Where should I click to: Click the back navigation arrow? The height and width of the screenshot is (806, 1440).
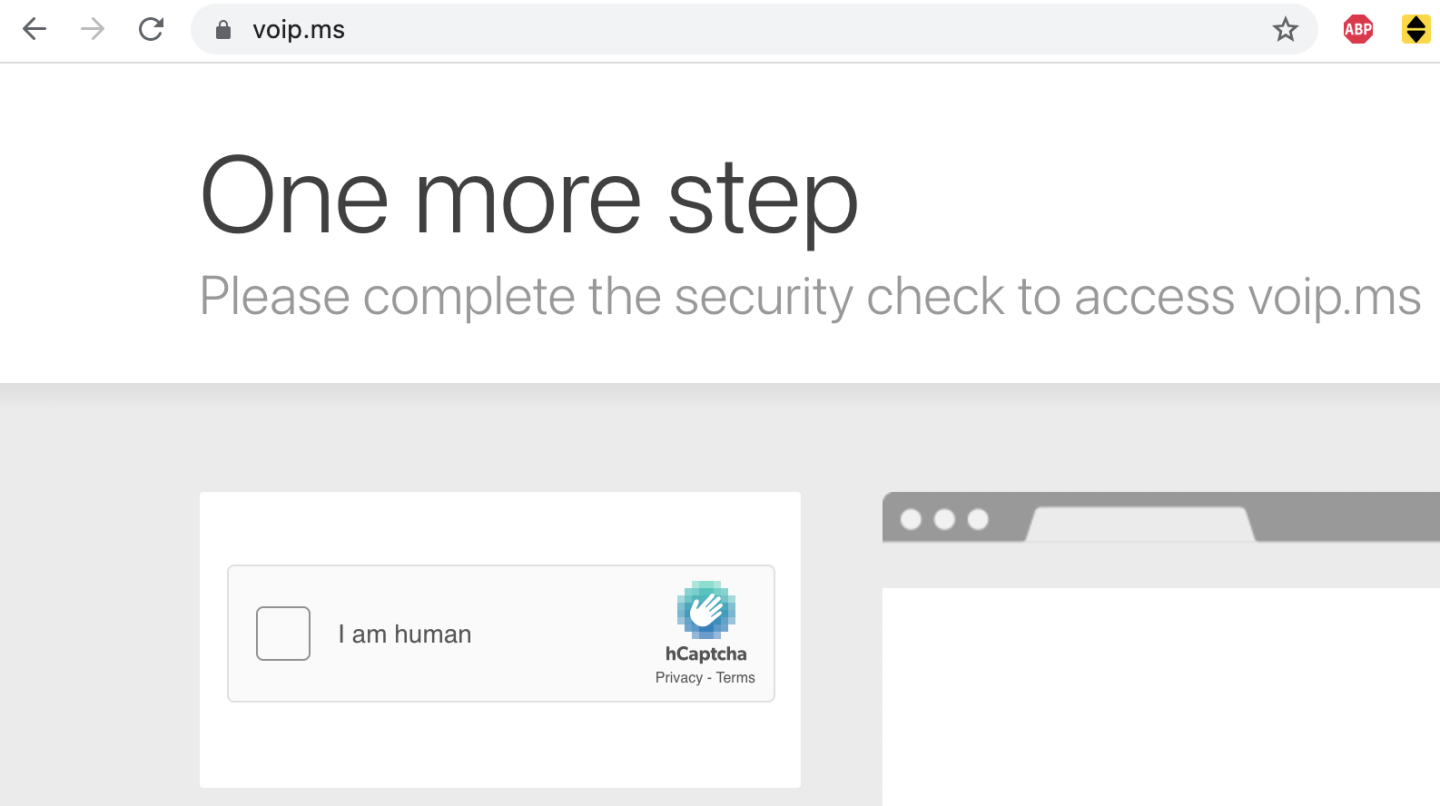34,29
